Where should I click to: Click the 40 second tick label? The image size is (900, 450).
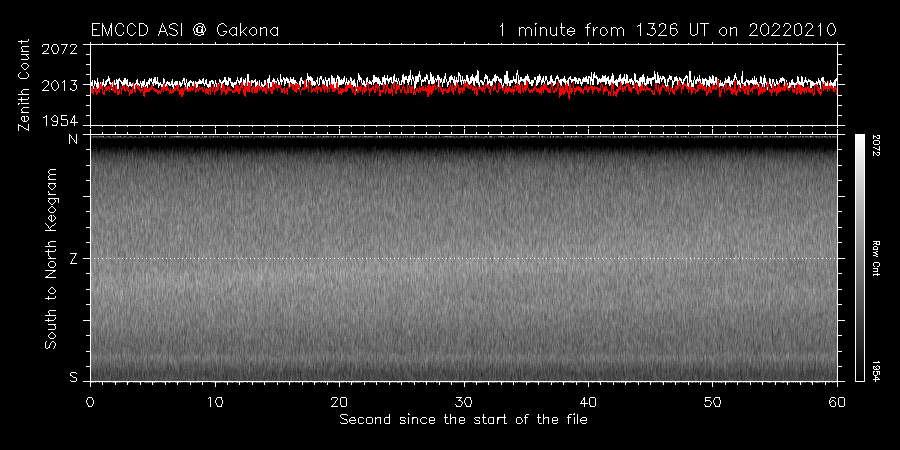588,401
